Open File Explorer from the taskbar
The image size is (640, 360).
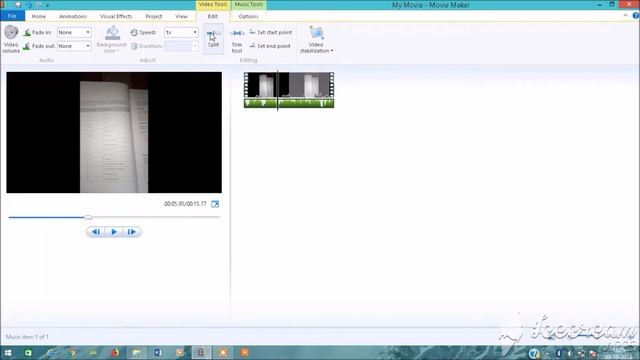(136, 352)
